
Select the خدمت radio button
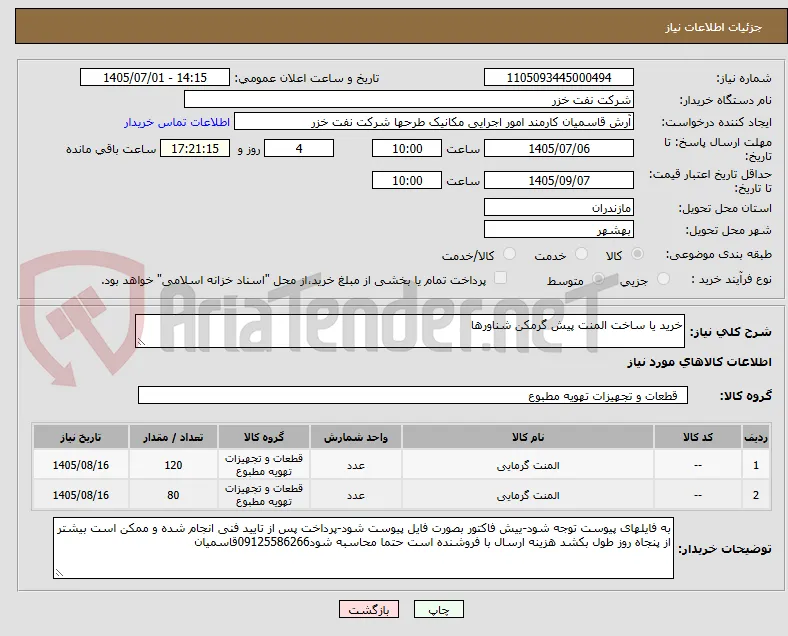tap(581, 254)
